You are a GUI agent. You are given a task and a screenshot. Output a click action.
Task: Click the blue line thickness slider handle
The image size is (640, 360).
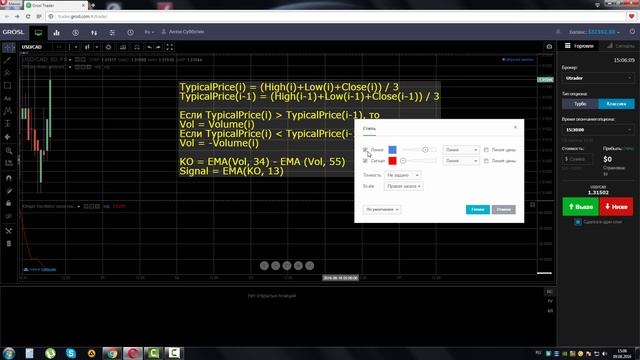(x=425, y=150)
